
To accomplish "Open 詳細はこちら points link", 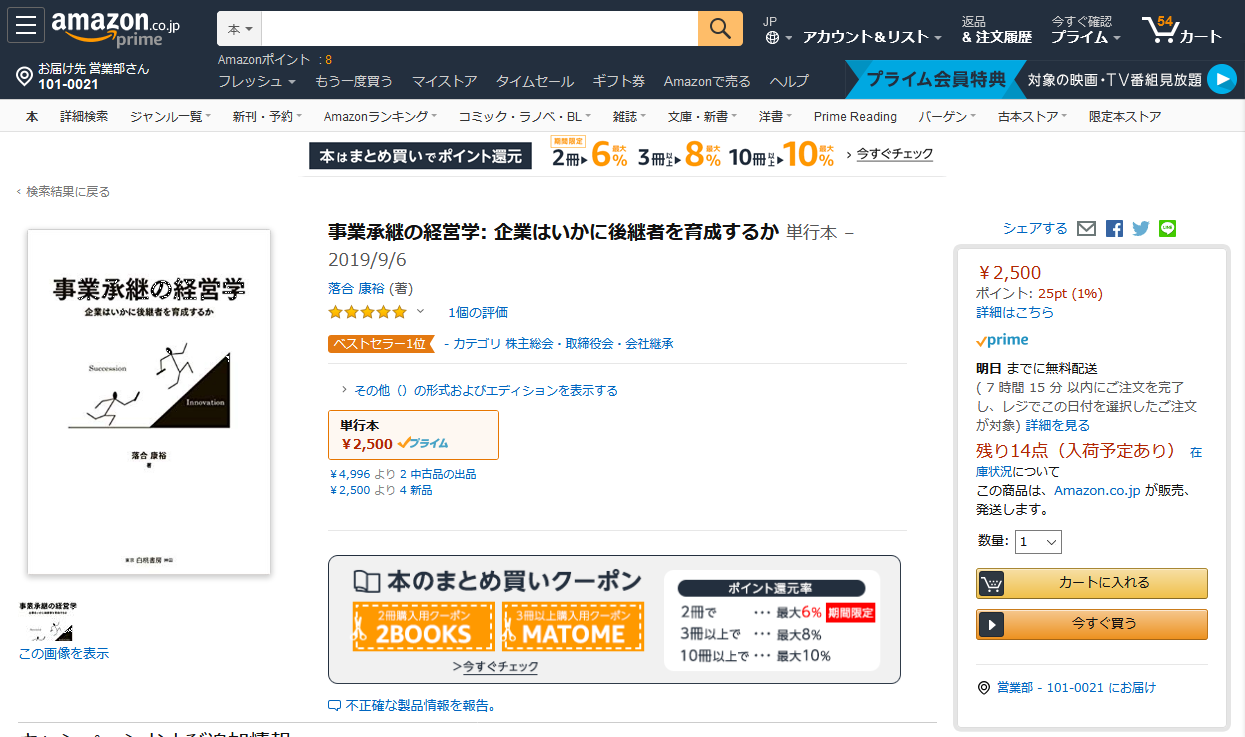I will click(x=1015, y=312).
